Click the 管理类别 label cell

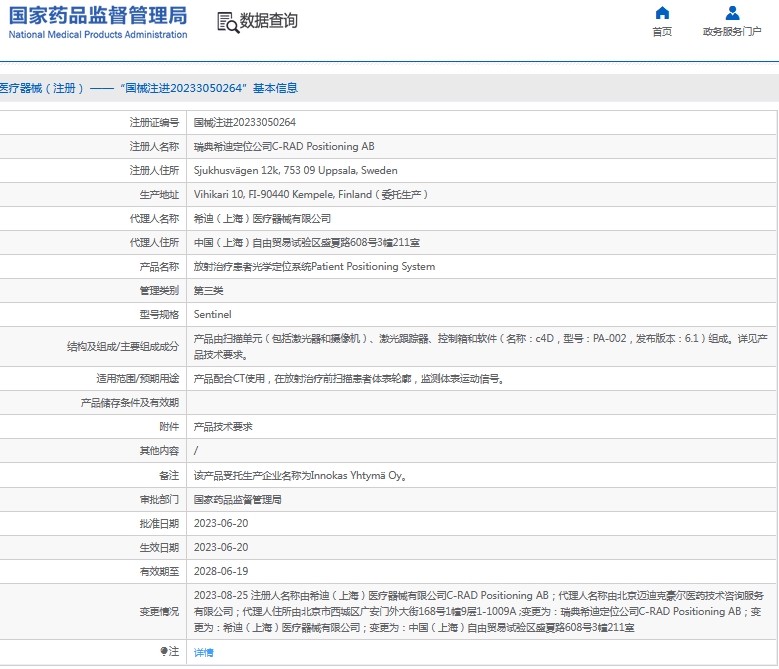pyautogui.click(x=159, y=291)
